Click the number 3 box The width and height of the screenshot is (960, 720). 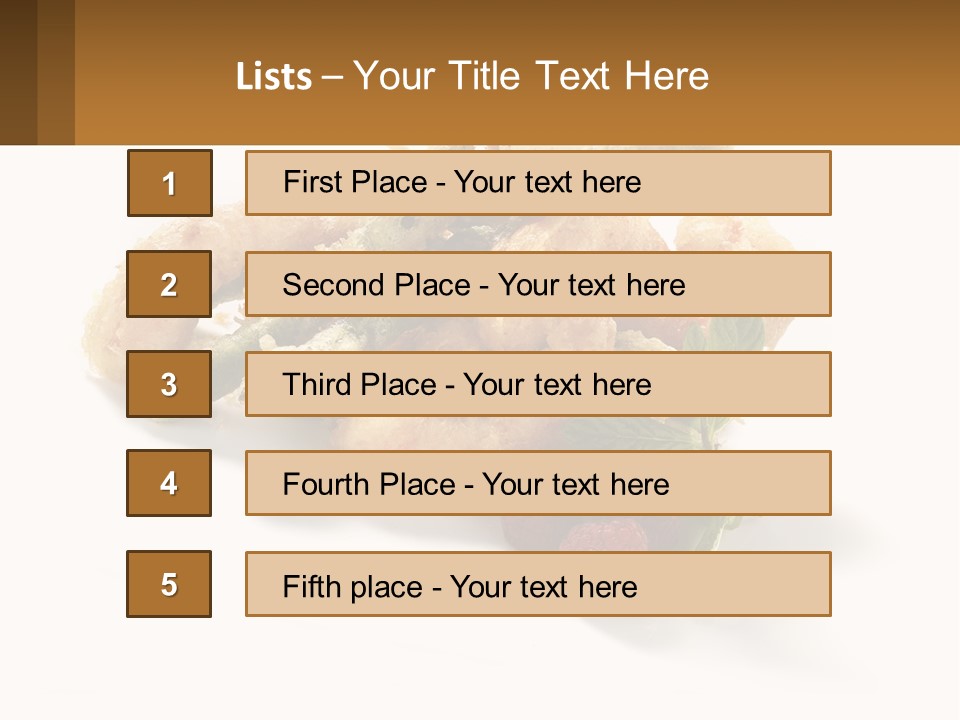coord(169,384)
